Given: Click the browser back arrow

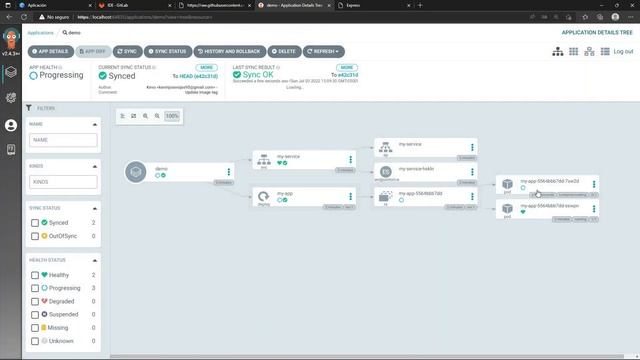Looking at the screenshot, I should click(x=9, y=17).
